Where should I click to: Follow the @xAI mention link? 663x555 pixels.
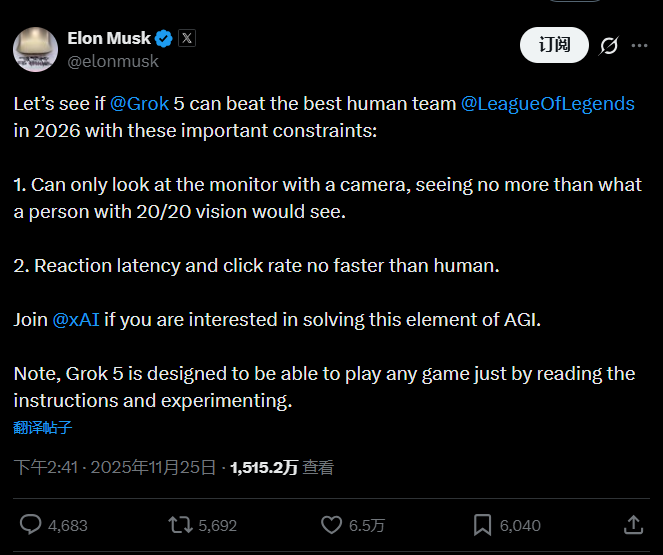(75, 319)
